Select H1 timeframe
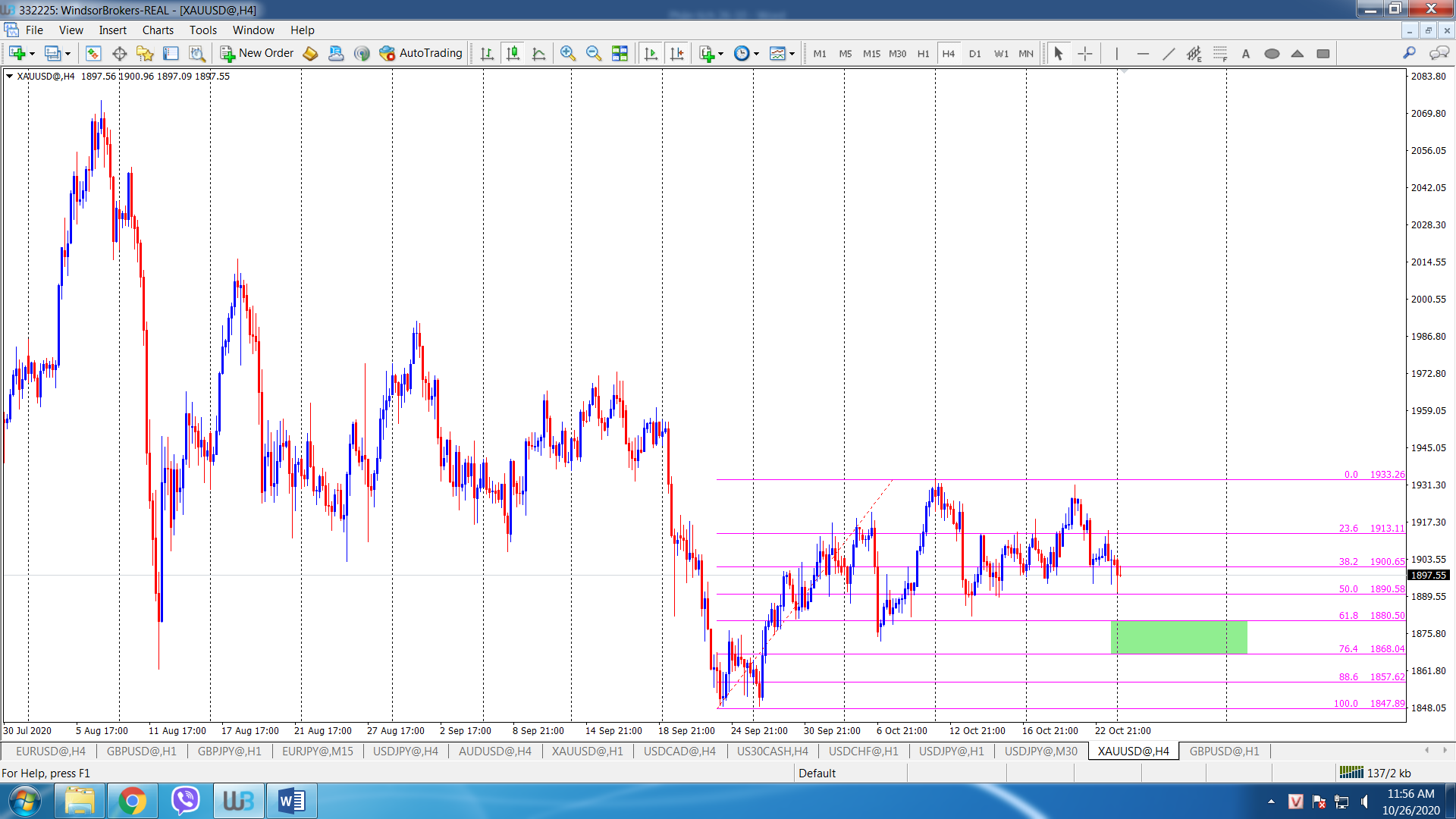This screenshot has width=1456, height=819. pos(923,53)
